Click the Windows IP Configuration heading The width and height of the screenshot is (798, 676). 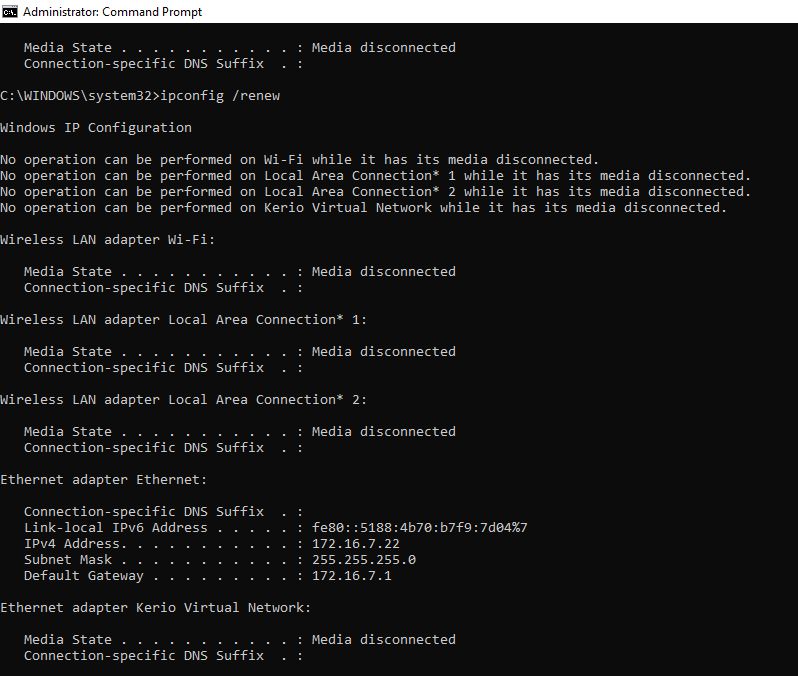(96, 128)
